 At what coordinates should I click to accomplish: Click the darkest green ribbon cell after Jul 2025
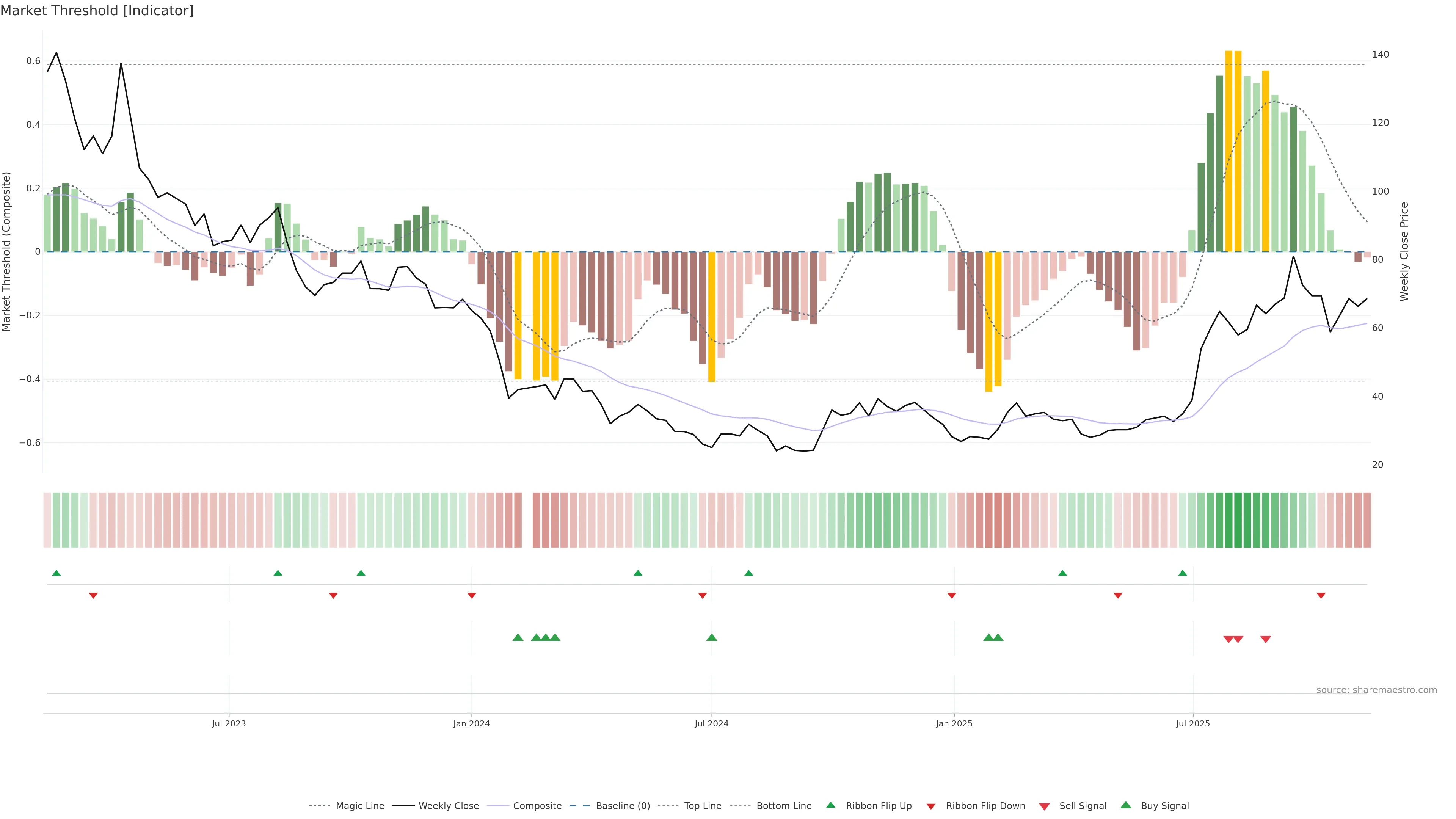click(1238, 519)
